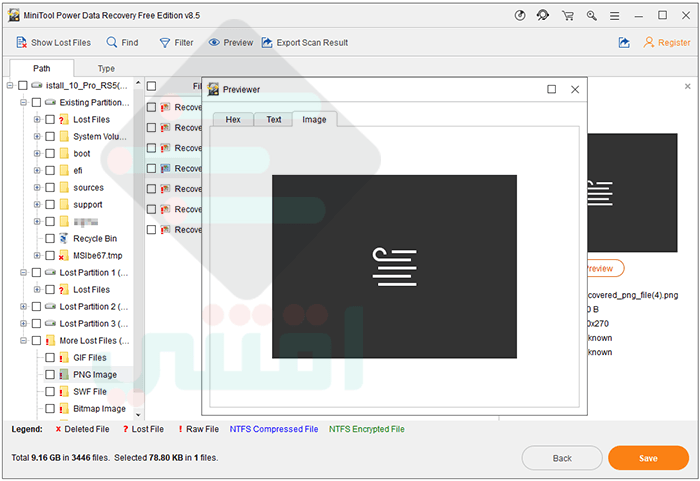Check the System Volume folder checkbox
The height and width of the screenshot is (481, 700).
[50, 137]
